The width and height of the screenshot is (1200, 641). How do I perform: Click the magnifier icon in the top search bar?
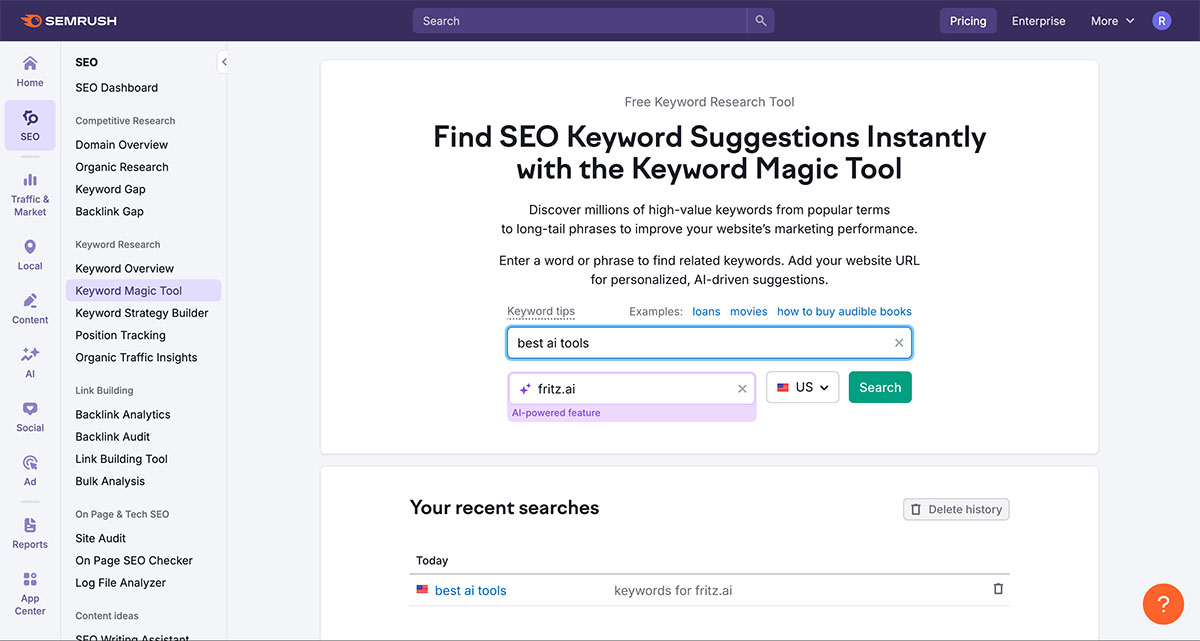click(x=761, y=20)
